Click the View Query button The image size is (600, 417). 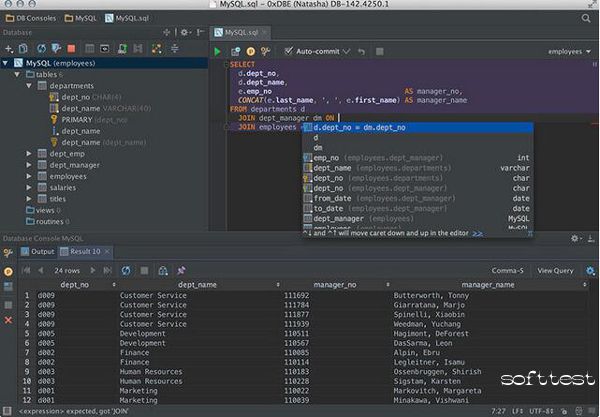(555, 271)
